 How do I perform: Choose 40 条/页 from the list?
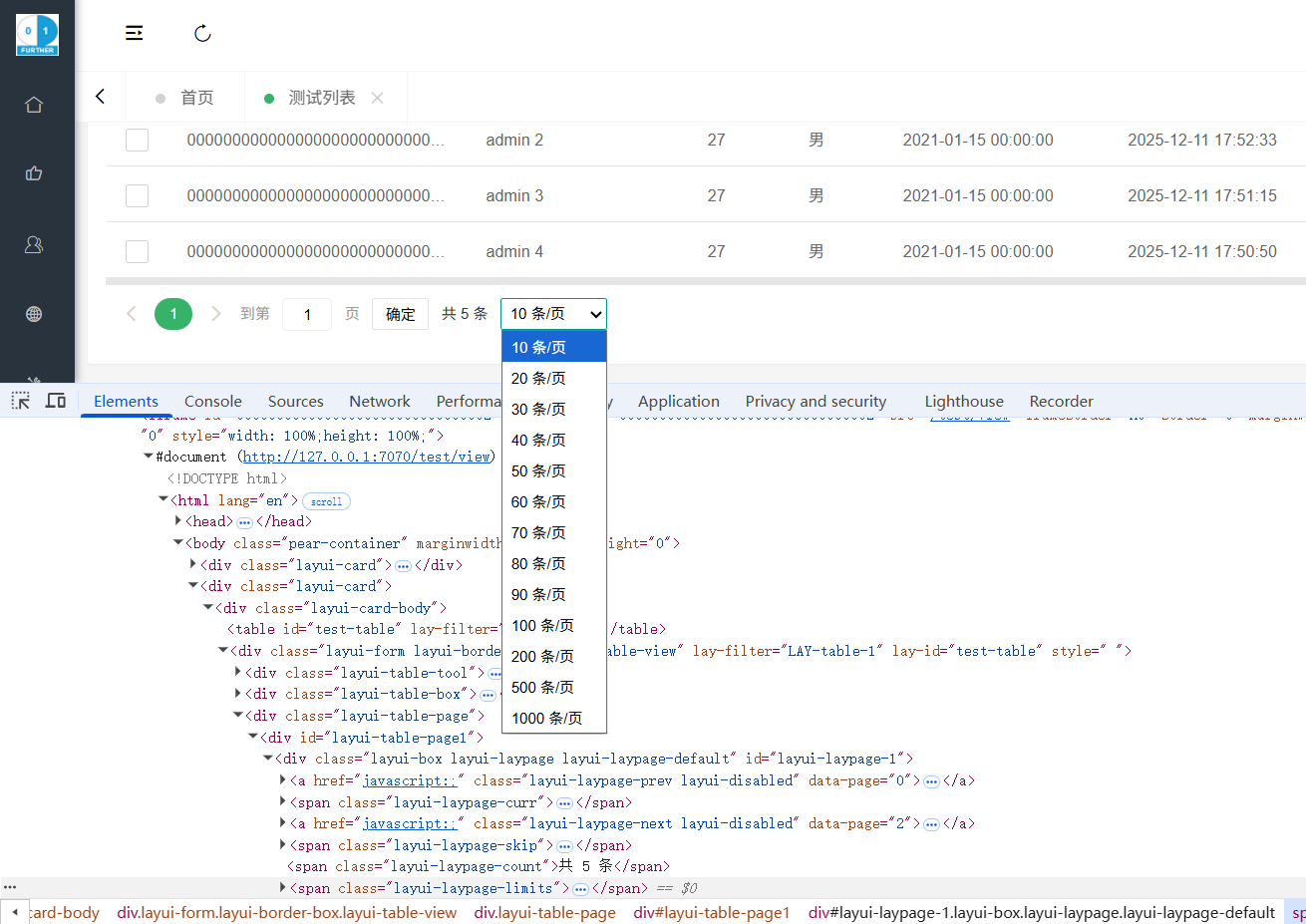point(553,440)
